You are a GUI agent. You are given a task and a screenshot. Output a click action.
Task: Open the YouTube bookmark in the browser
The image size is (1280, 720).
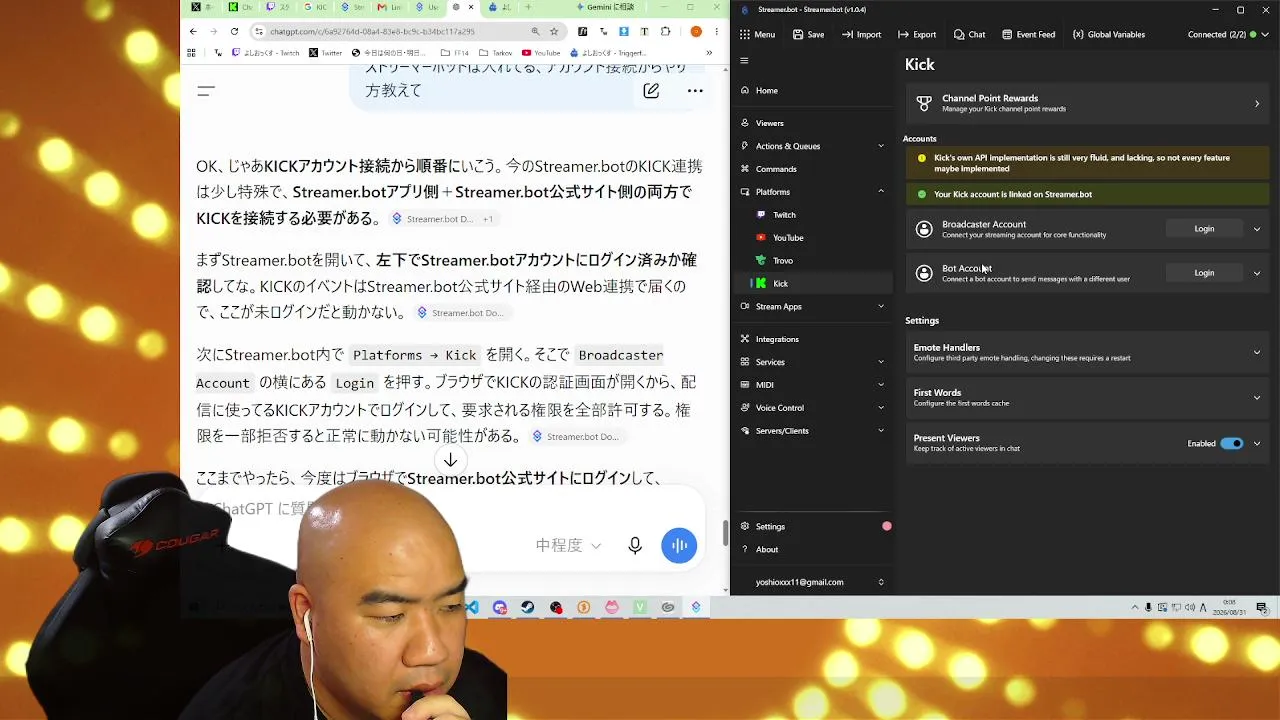pyautogui.click(x=541, y=53)
